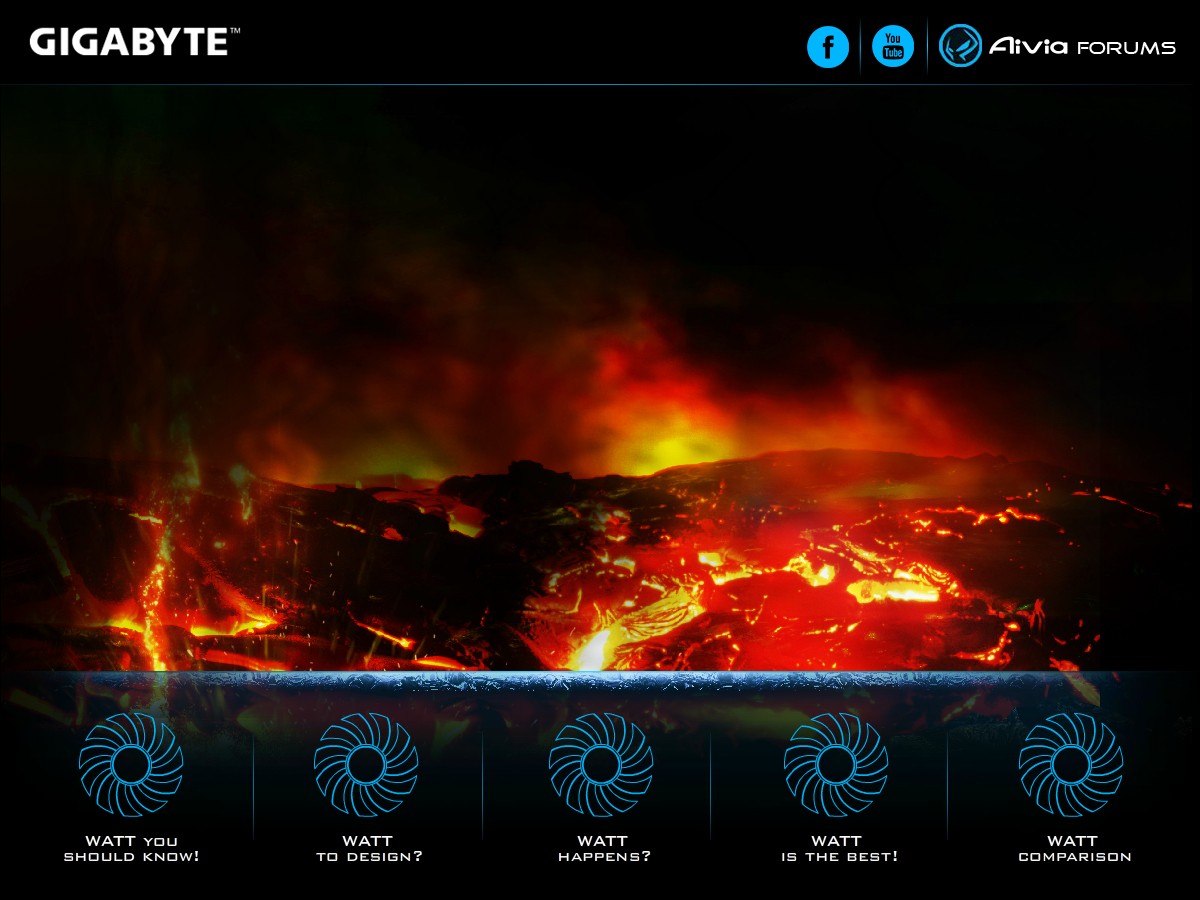Image resolution: width=1200 pixels, height=900 pixels.
Task: Open the Facebook icon link
Action: click(x=828, y=47)
